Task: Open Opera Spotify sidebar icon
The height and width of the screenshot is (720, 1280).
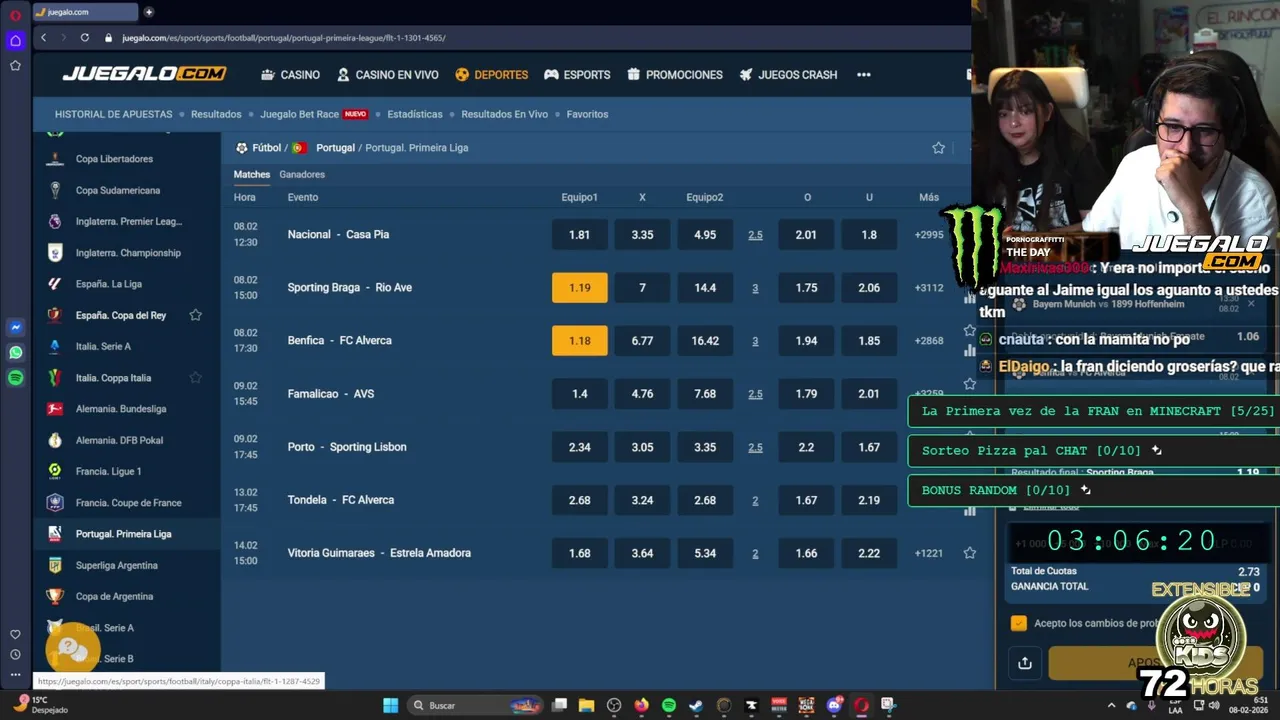Action: [15, 378]
